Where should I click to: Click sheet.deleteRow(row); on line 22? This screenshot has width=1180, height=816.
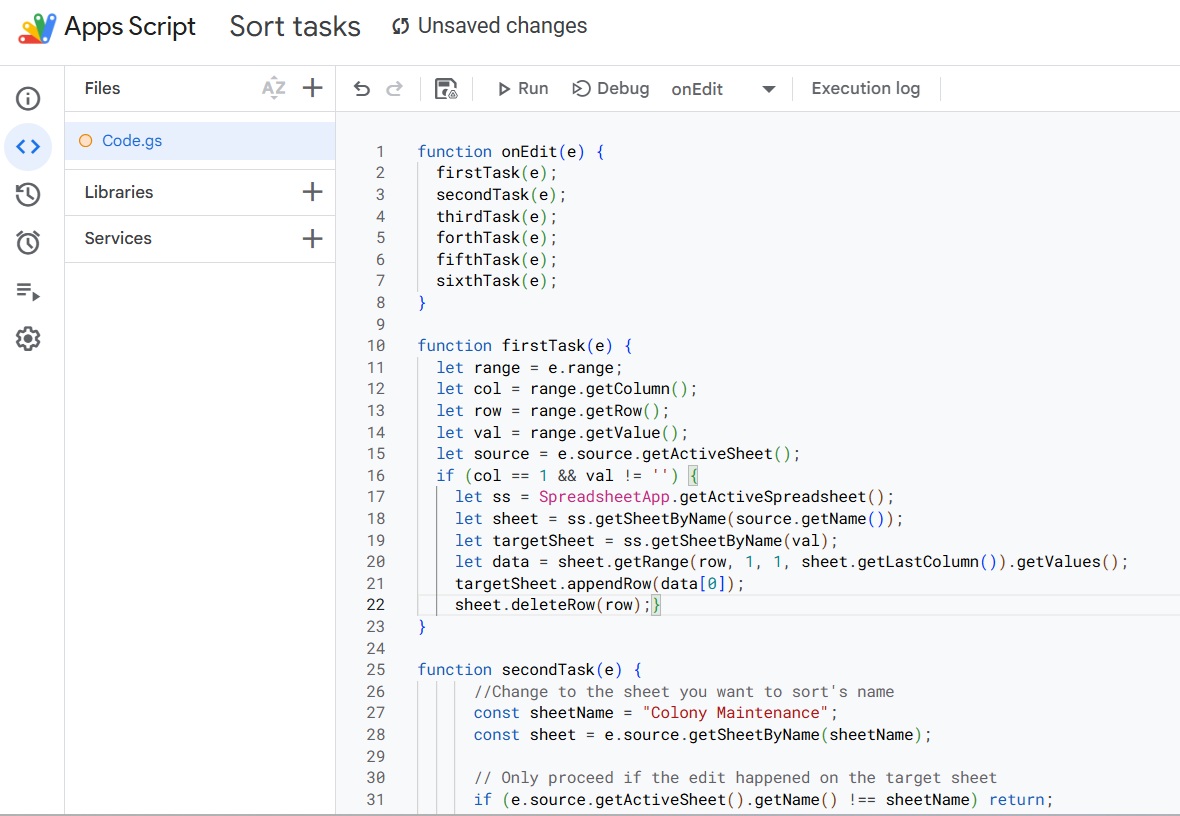[x=553, y=604]
